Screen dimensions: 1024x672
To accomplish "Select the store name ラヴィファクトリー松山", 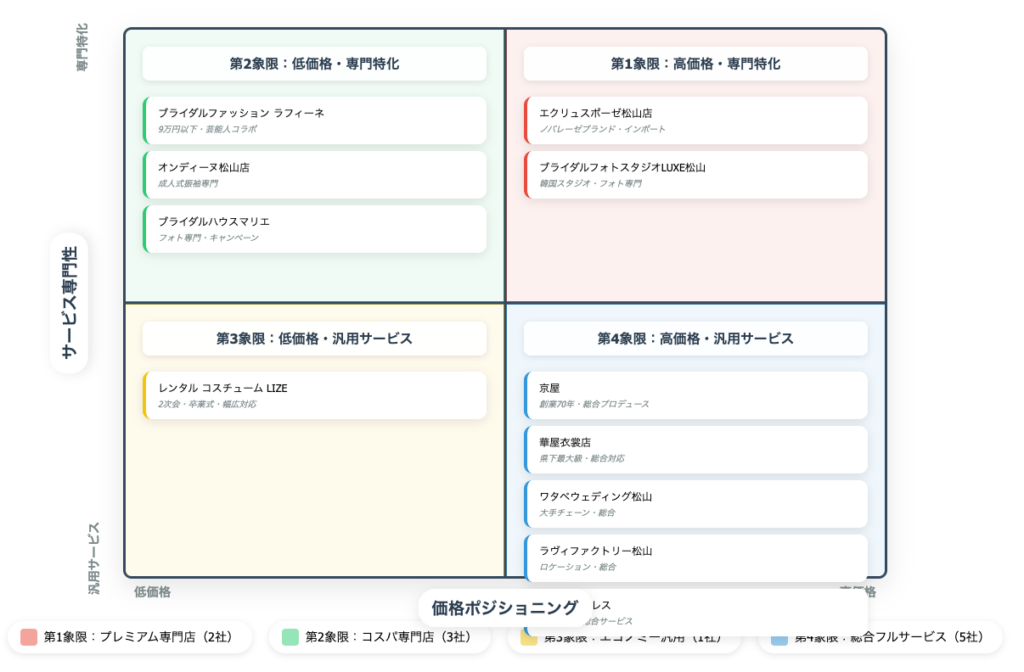I will click(x=596, y=551).
